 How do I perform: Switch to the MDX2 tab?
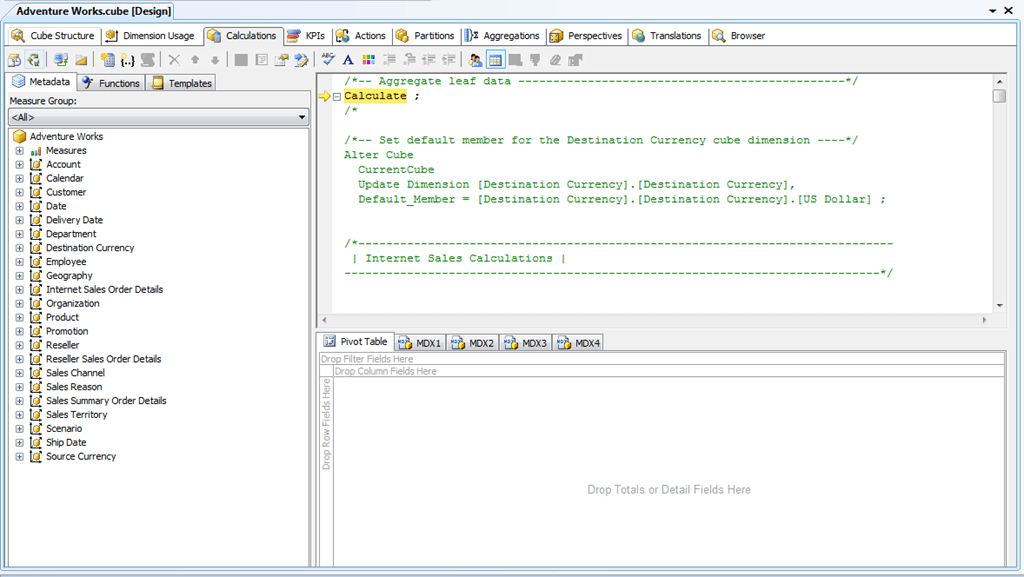(473, 343)
